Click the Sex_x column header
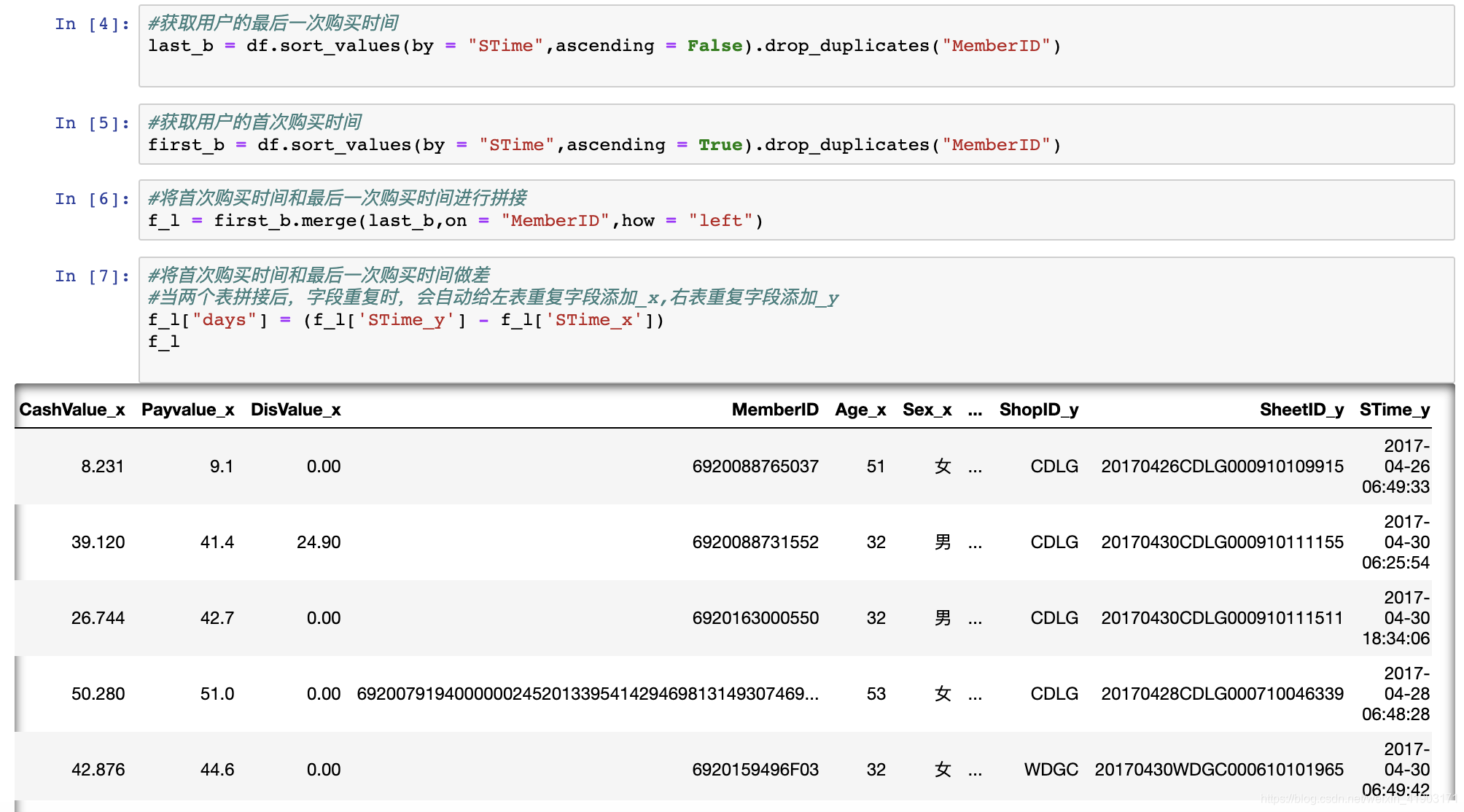The image size is (1464, 812). coord(927,410)
